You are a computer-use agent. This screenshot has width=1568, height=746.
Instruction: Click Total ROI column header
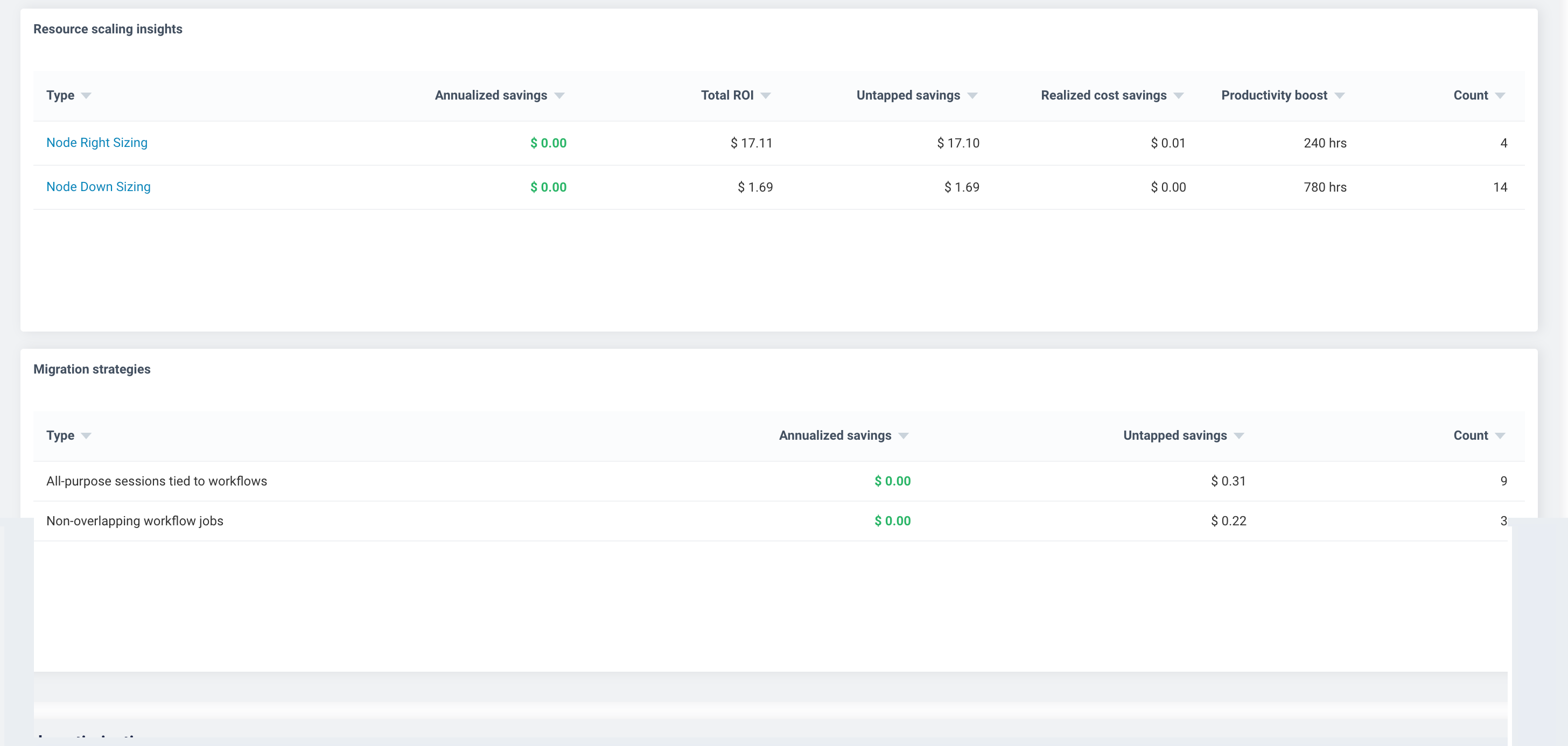pyautogui.click(x=727, y=95)
